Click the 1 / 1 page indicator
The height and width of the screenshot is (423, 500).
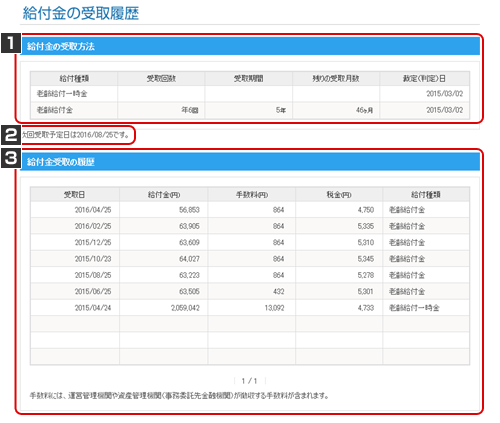(250, 381)
